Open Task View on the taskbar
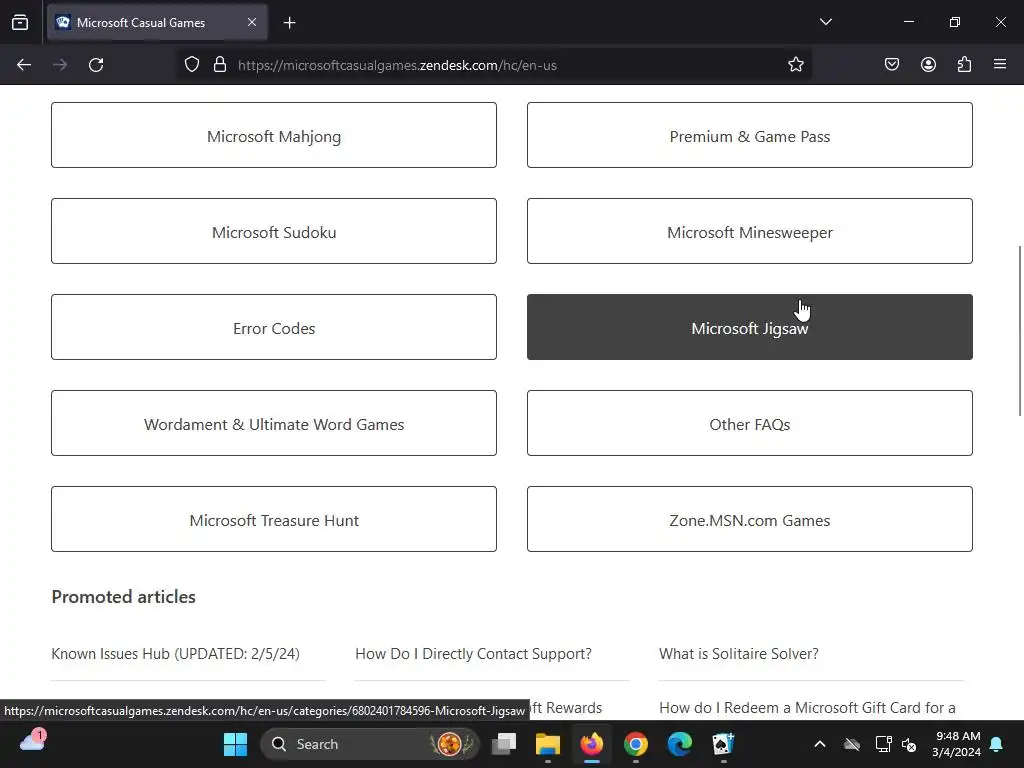Viewport: 1024px width, 768px height. click(x=504, y=744)
